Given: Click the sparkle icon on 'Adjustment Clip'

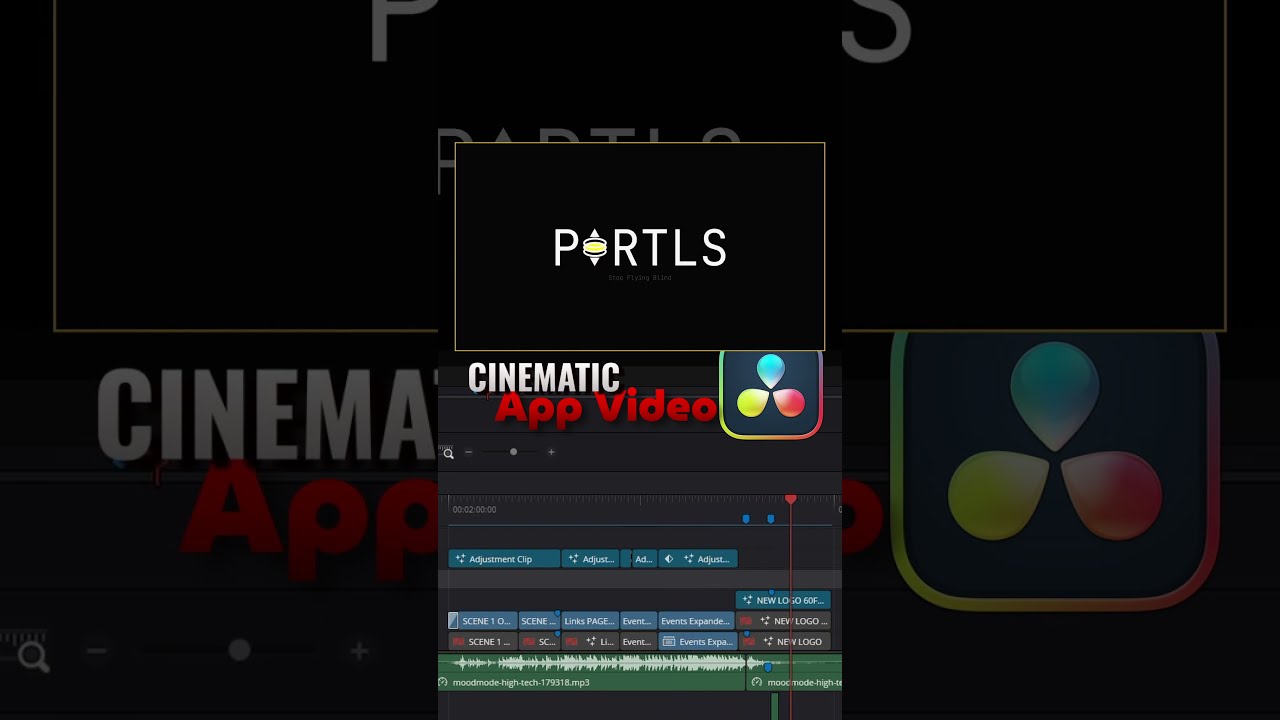Looking at the screenshot, I should pos(460,559).
